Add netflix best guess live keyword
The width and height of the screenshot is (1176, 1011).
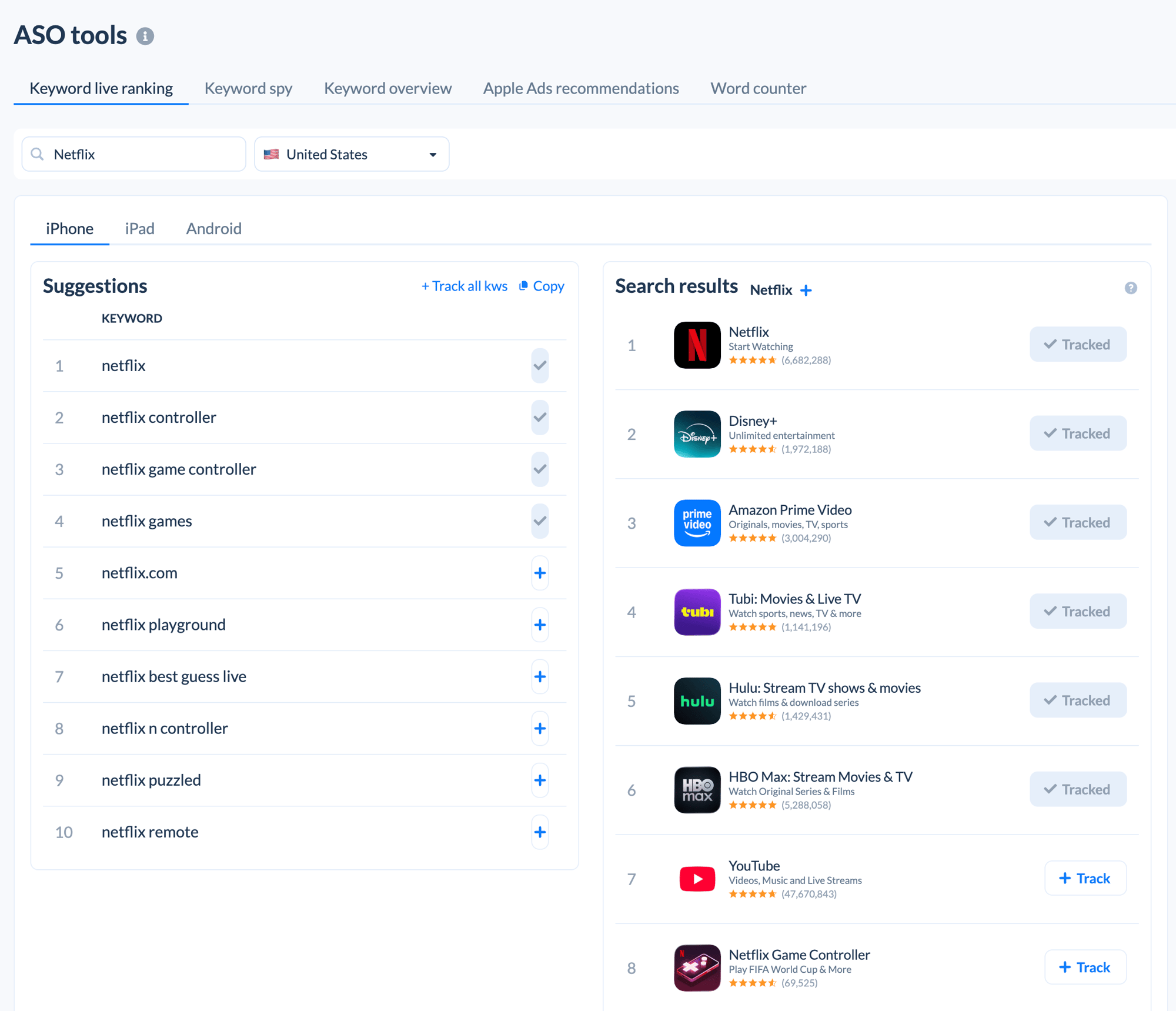(x=540, y=676)
